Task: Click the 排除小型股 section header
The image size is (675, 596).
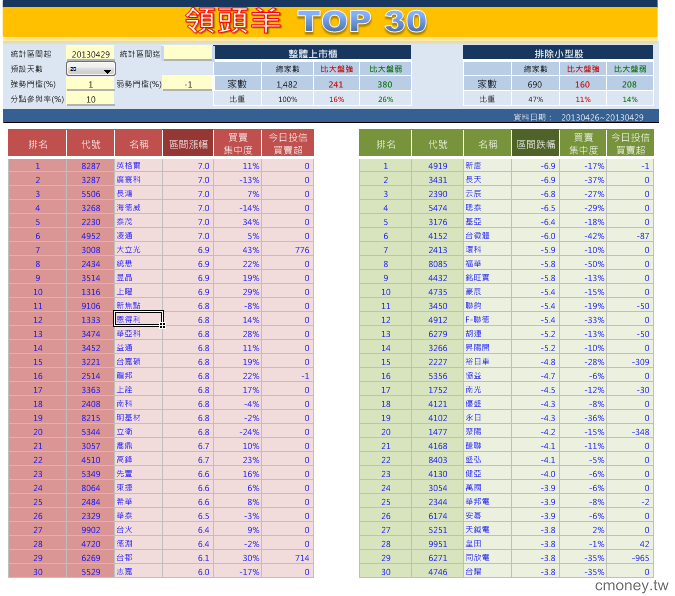Action: (x=558, y=53)
